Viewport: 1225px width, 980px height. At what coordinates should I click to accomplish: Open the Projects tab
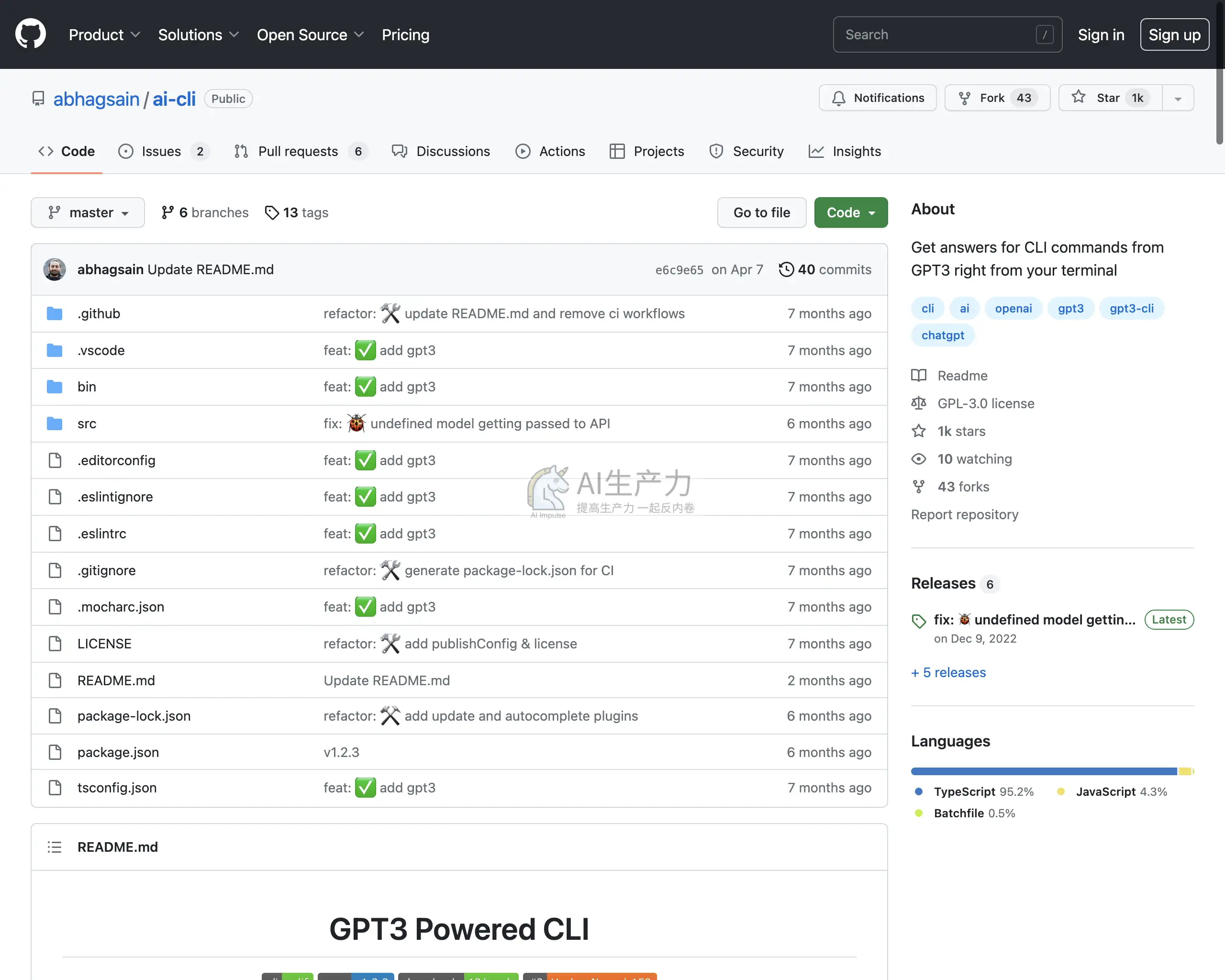point(646,152)
